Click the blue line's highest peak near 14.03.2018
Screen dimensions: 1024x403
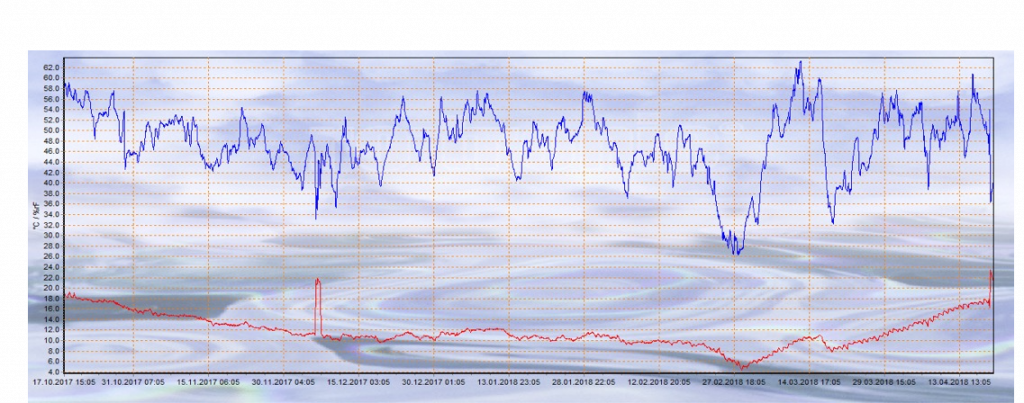tap(799, 63)
